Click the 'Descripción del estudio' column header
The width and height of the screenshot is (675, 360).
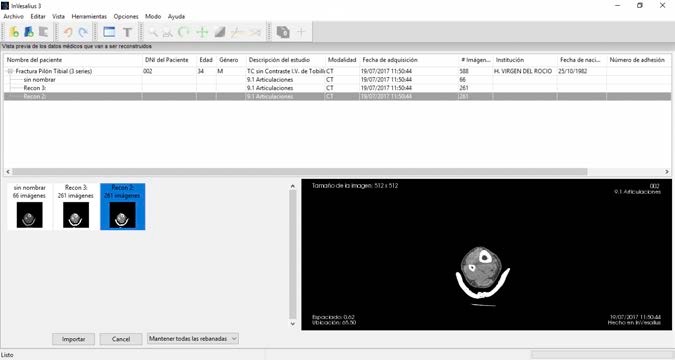point(286,60)
